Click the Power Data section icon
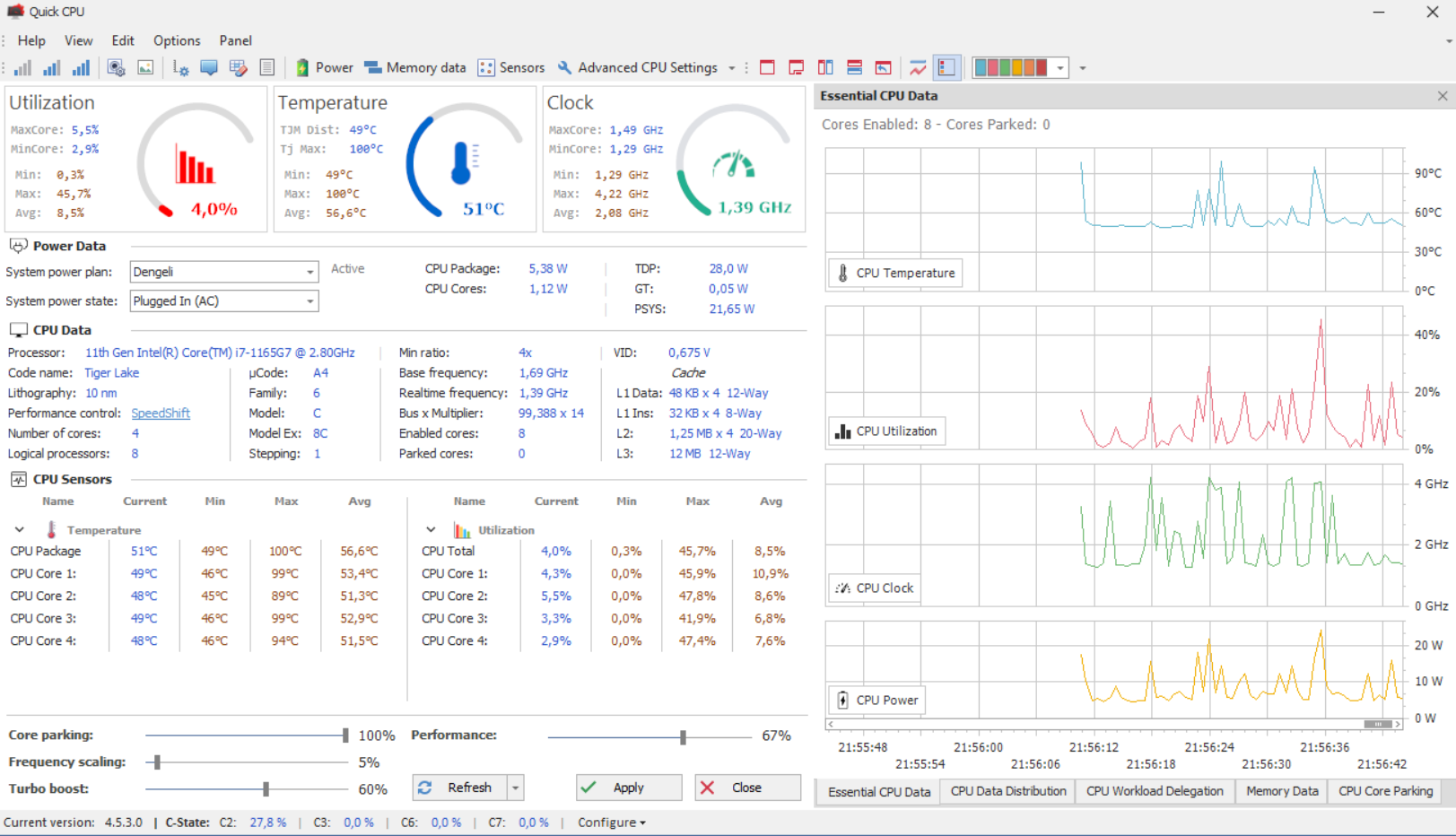The width and height of the screenshot is (1456, 836). point(18,246)
